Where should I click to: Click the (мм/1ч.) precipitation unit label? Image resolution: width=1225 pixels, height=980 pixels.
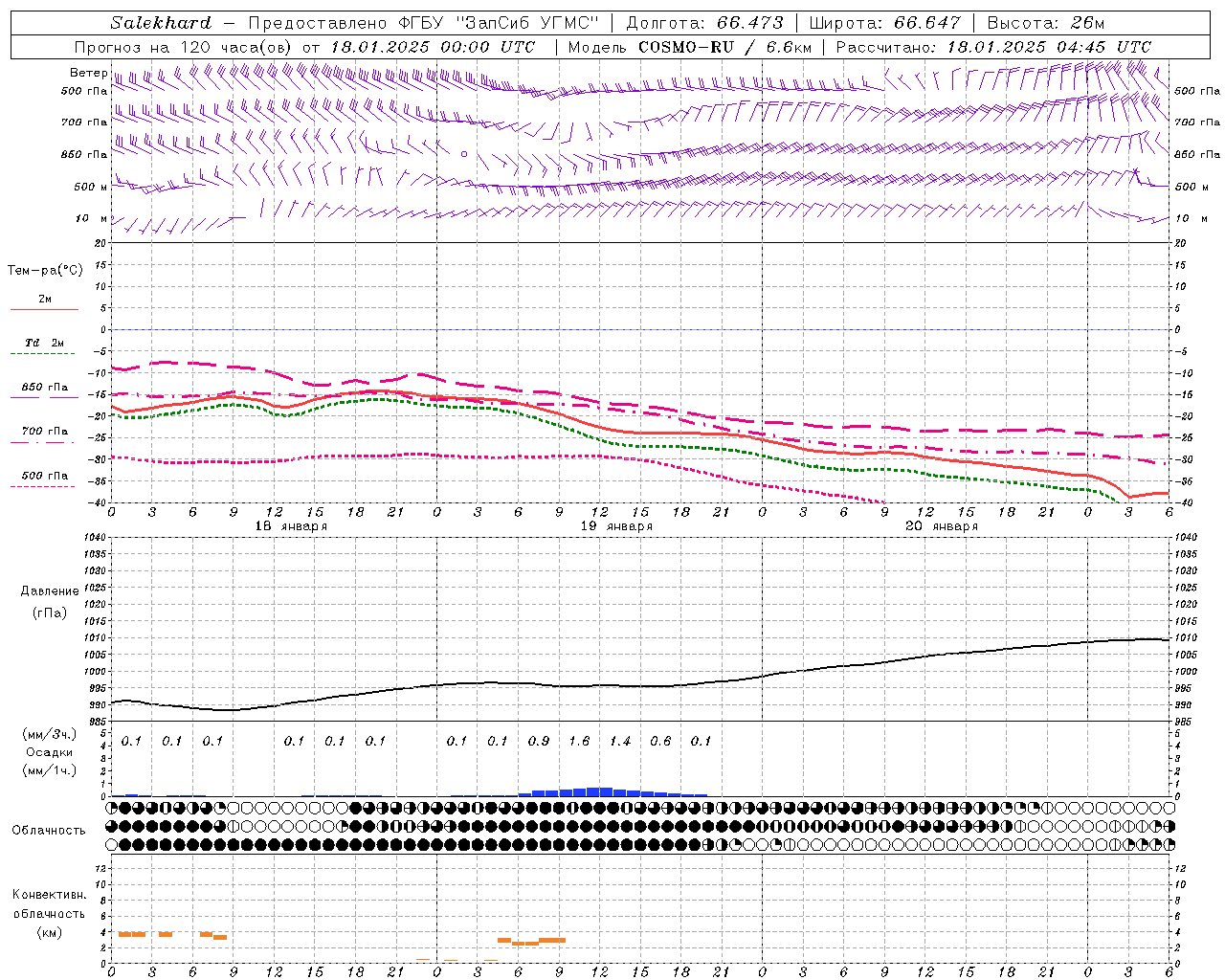tap(49, 770)
